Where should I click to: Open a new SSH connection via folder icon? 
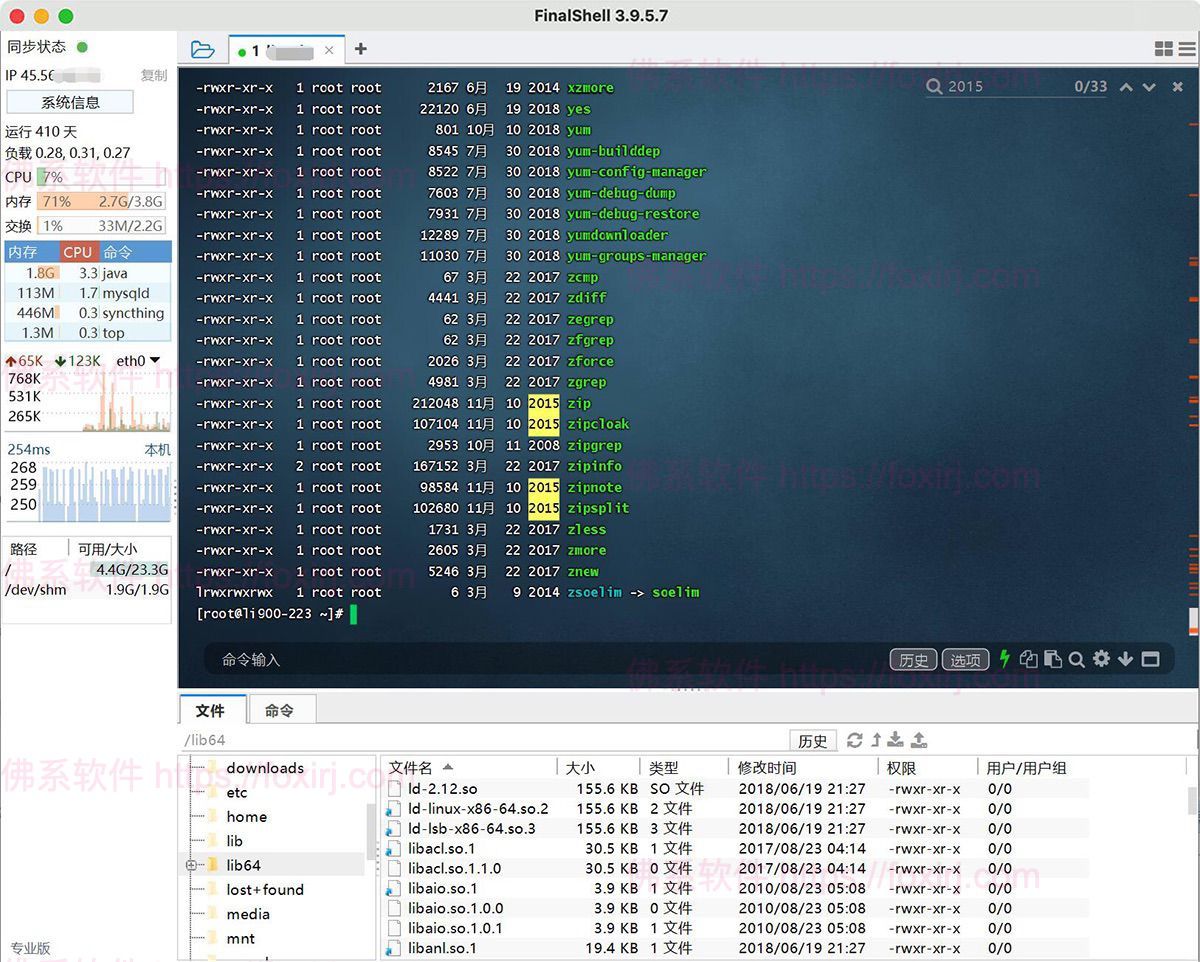[x=203, y=48]
